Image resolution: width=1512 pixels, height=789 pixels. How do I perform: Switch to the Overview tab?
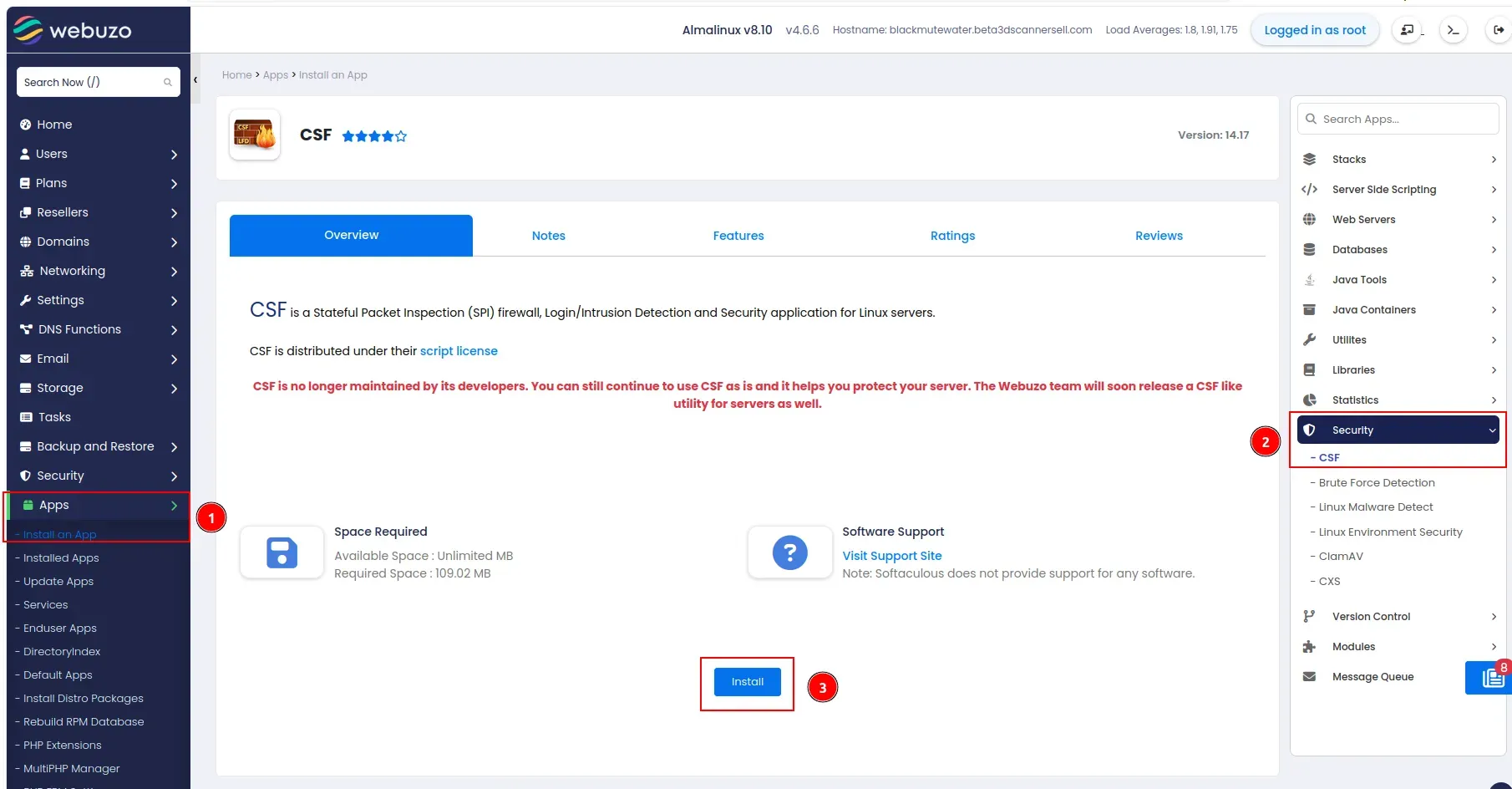351,236
